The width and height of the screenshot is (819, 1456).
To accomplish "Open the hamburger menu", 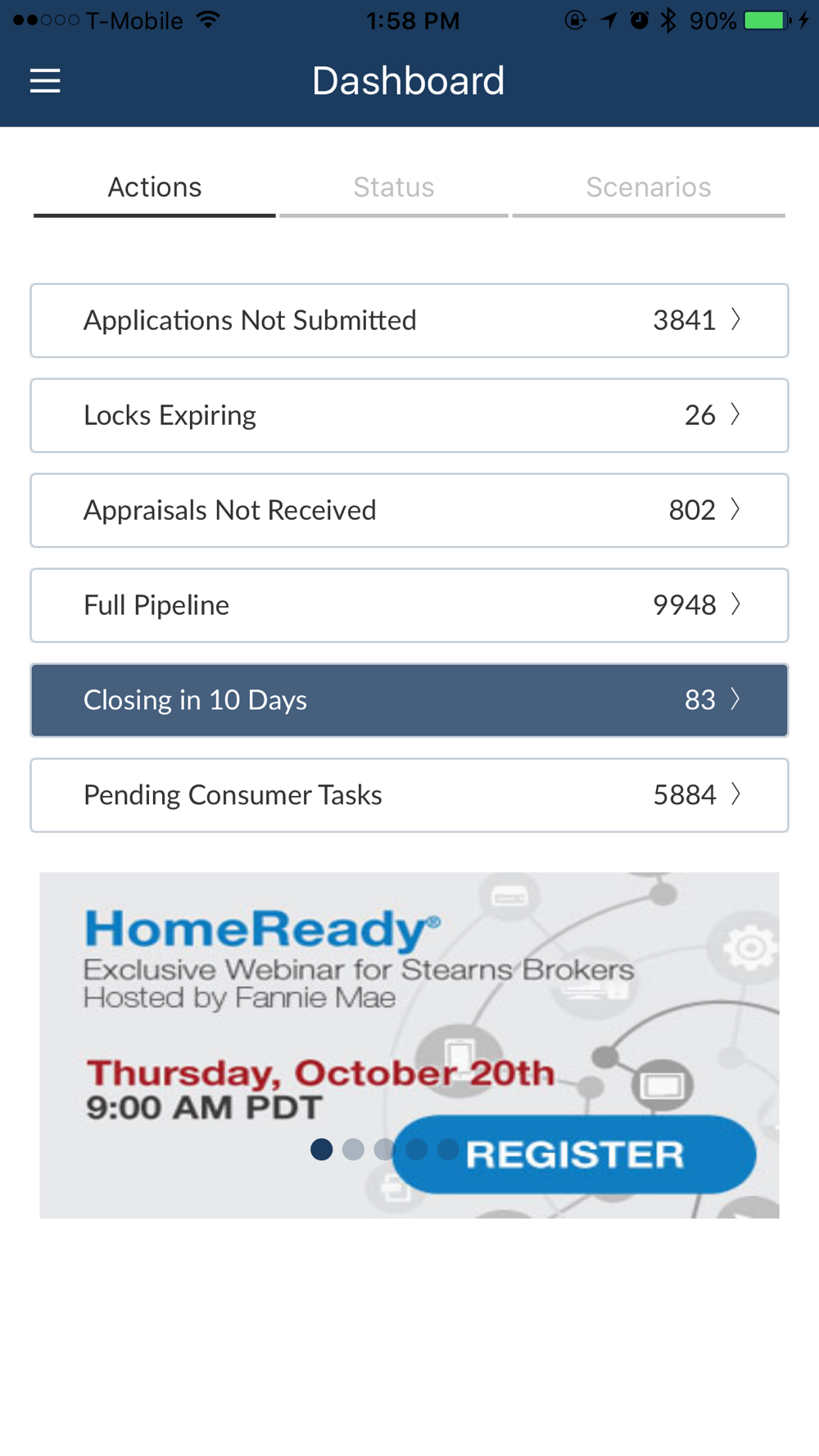I will point(45,81).
